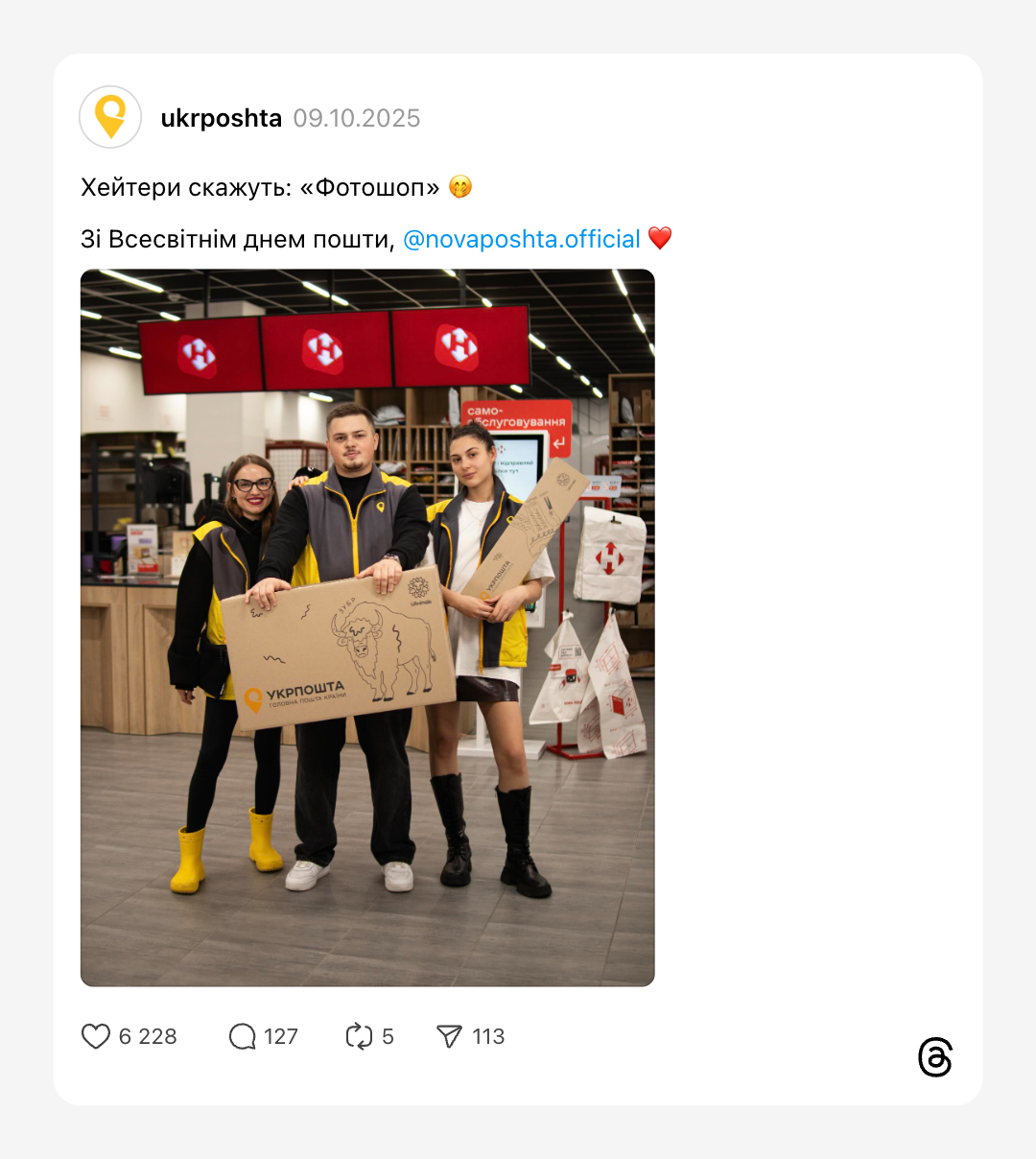View the 6 228 likes count
The image size is (1036, 1159).
tap(148, 1036)
